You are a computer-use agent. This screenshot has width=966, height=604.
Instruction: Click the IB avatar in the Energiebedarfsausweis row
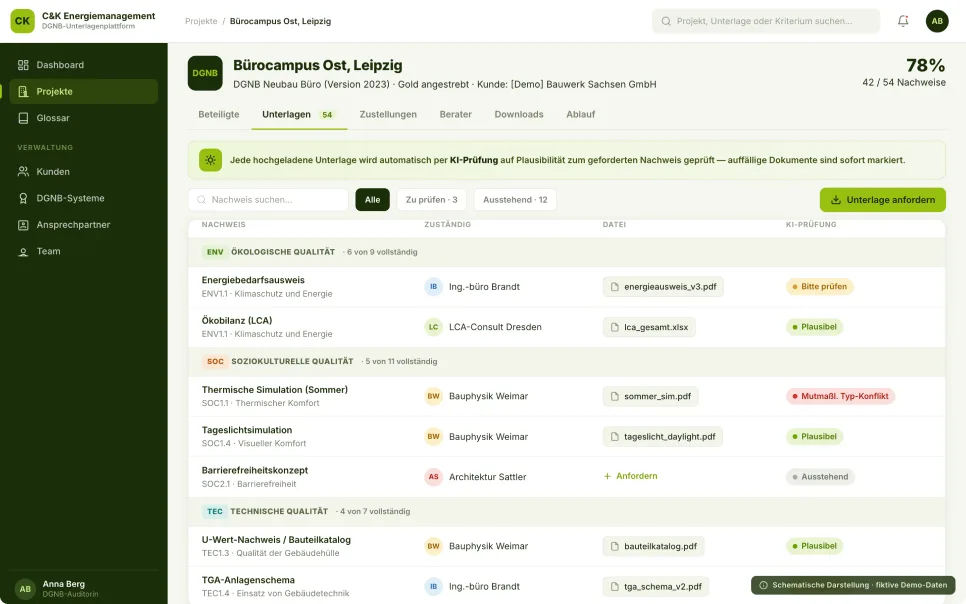(434, 287)
